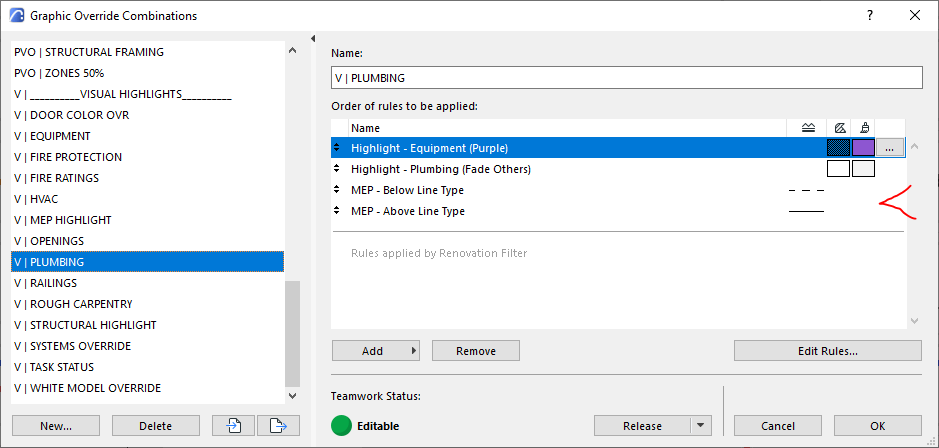
Task: Click the import combinations icon button
Action: (x=234, y=426)
